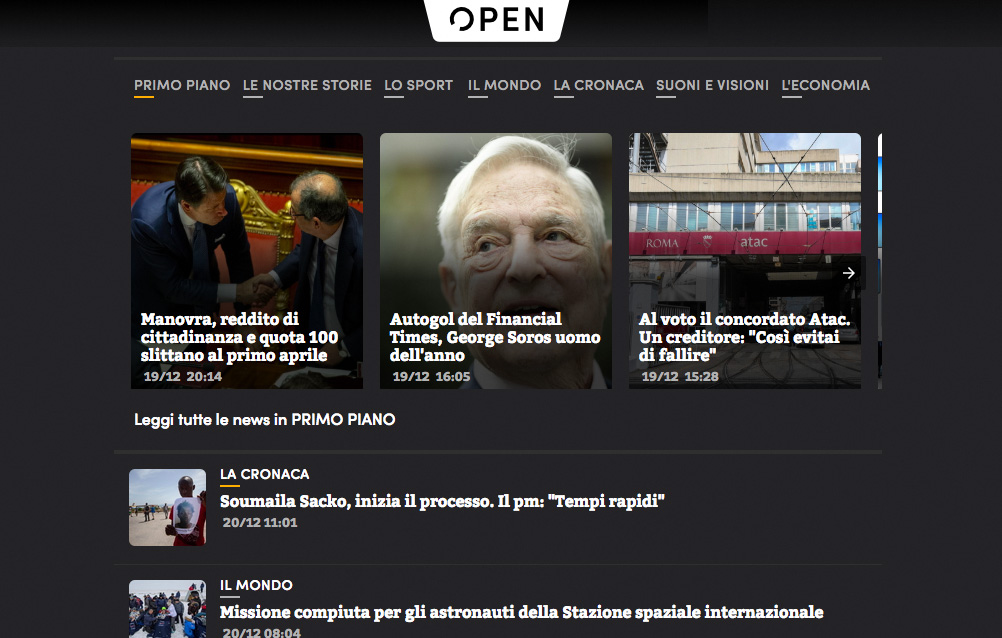Click the OPEN logo at top
Screen dimensions: 1002x638
tap(497, 19)
